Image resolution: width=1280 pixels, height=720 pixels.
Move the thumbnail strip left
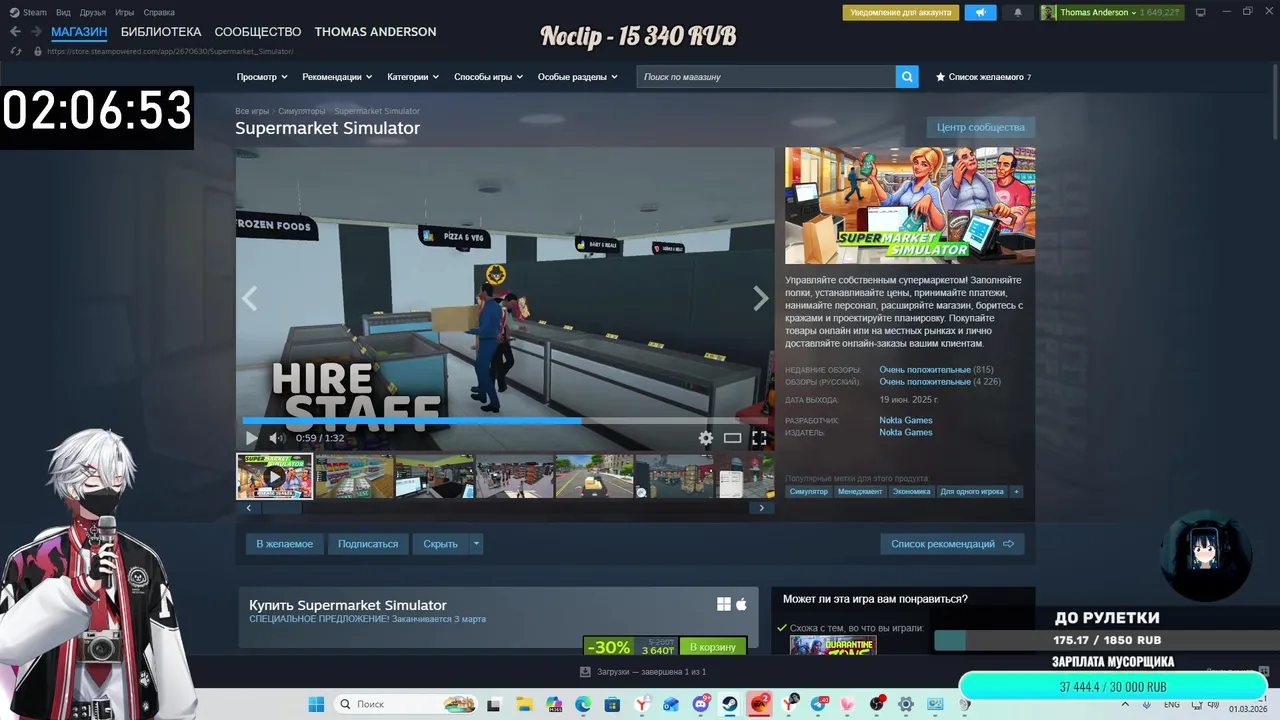pos(249,508)
